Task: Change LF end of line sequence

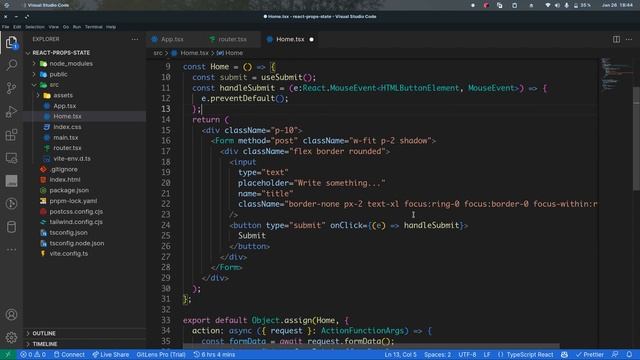Action: pos(487,355)
